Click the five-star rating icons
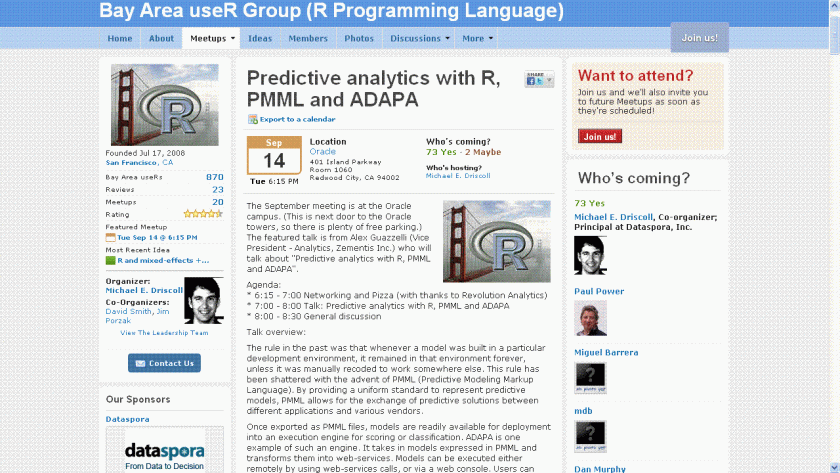840x473 pixels. click(x=203, y=214)
